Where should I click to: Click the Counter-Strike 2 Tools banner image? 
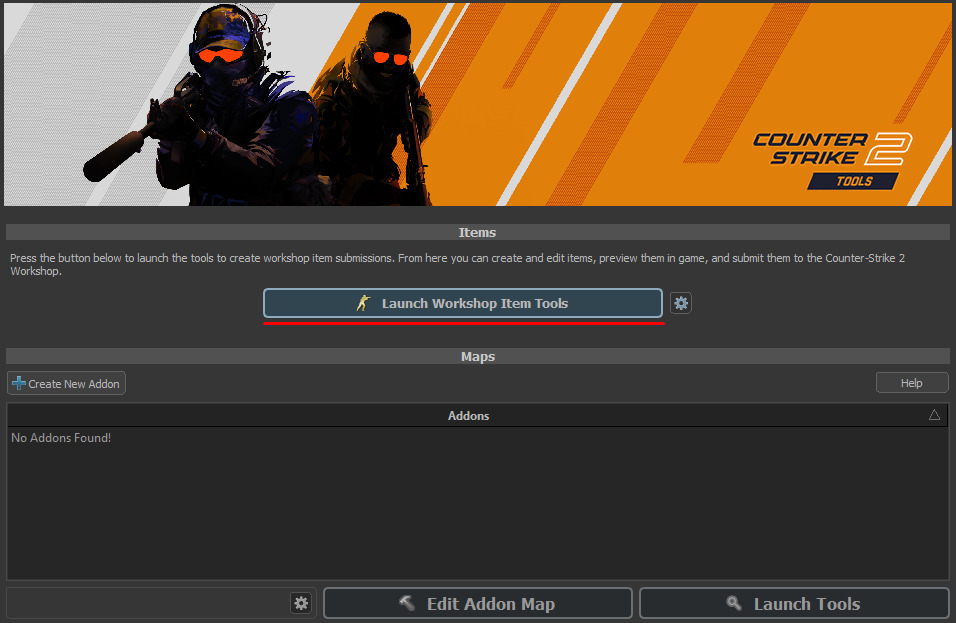477,104
